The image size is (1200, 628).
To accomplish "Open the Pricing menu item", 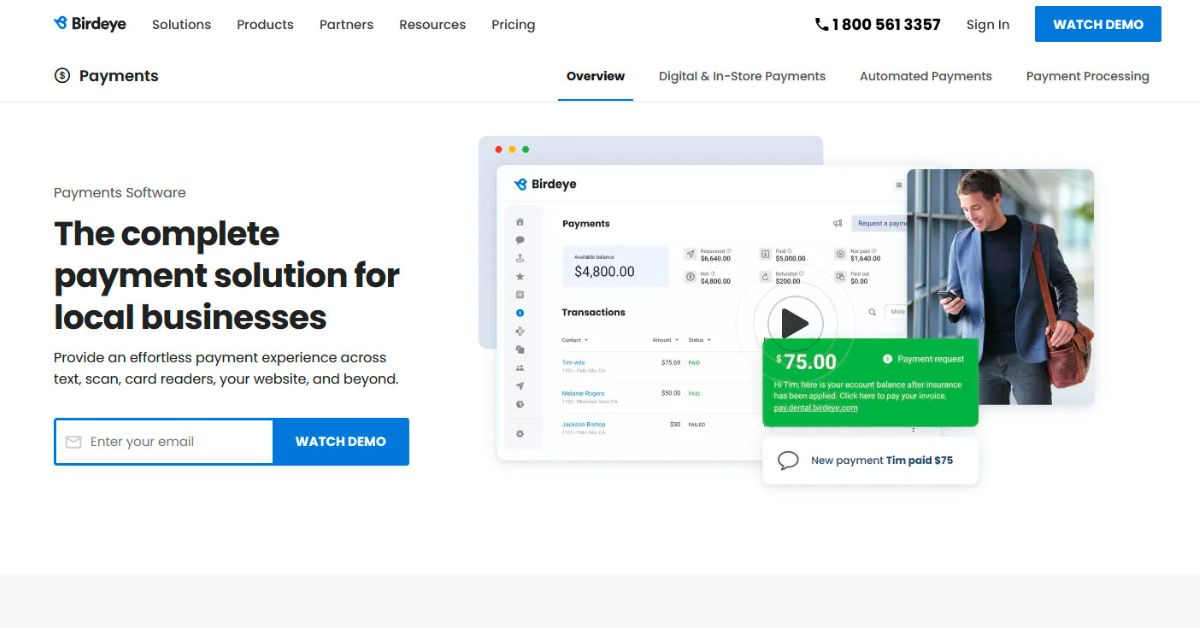I will click(512, 24).
